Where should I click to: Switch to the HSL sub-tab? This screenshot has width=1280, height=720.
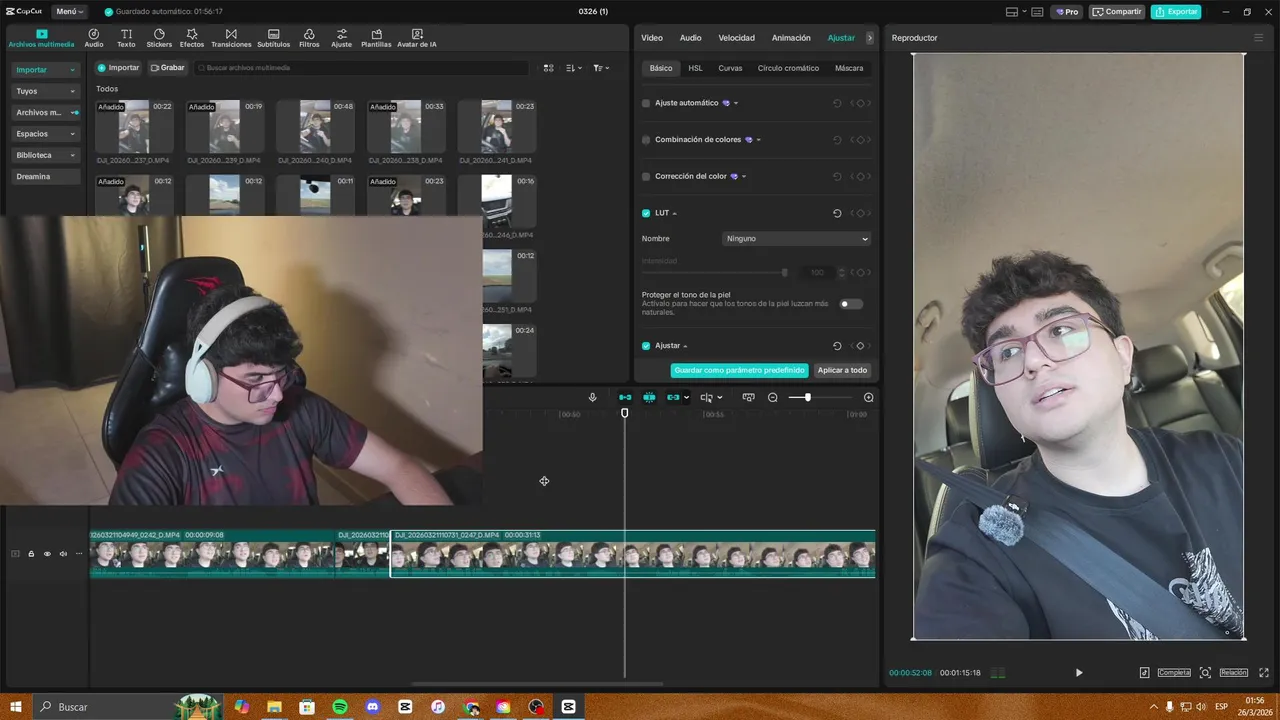pos(695,68)
